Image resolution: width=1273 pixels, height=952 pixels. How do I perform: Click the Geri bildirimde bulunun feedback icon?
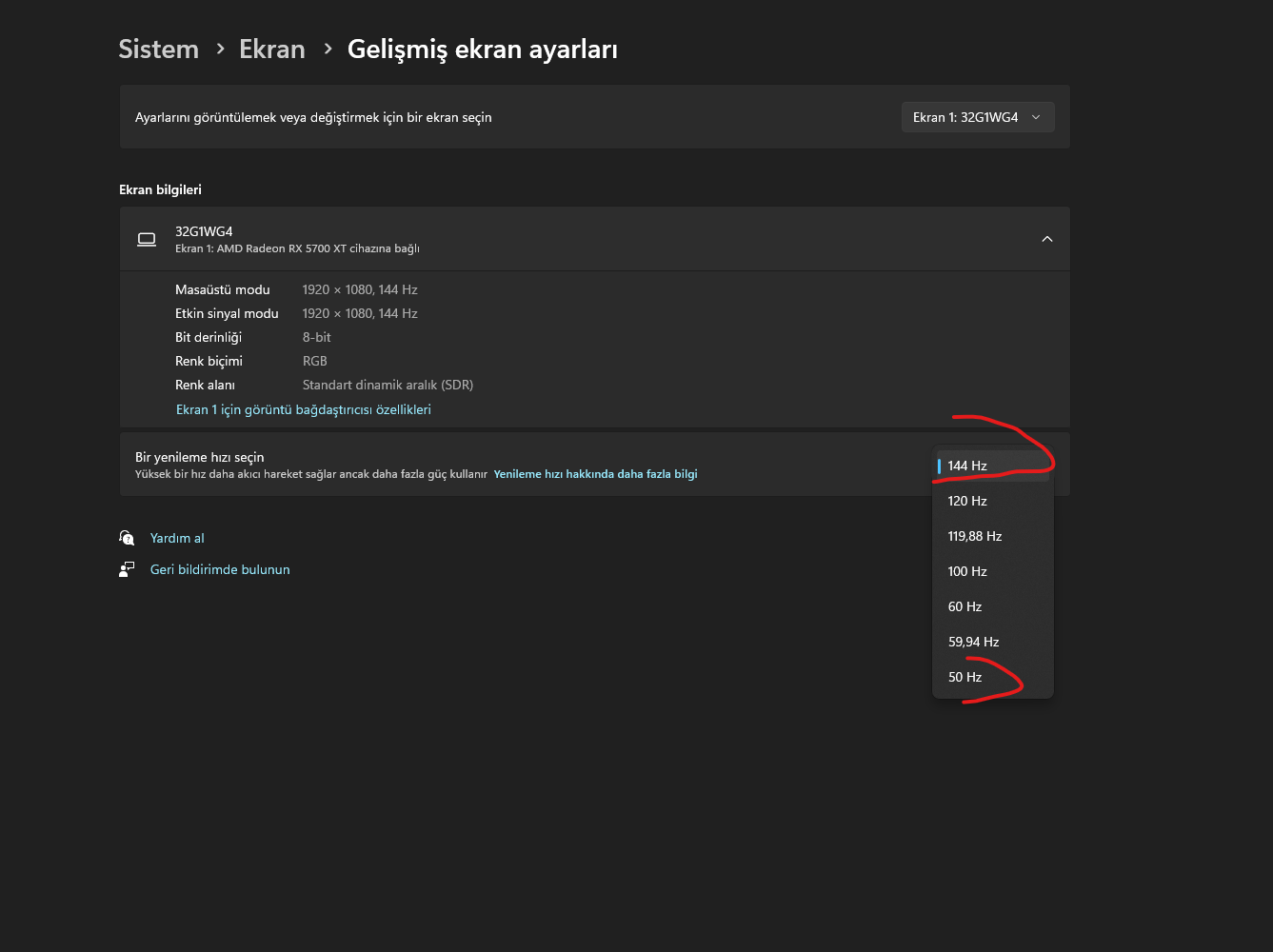[x=127, y=569]
